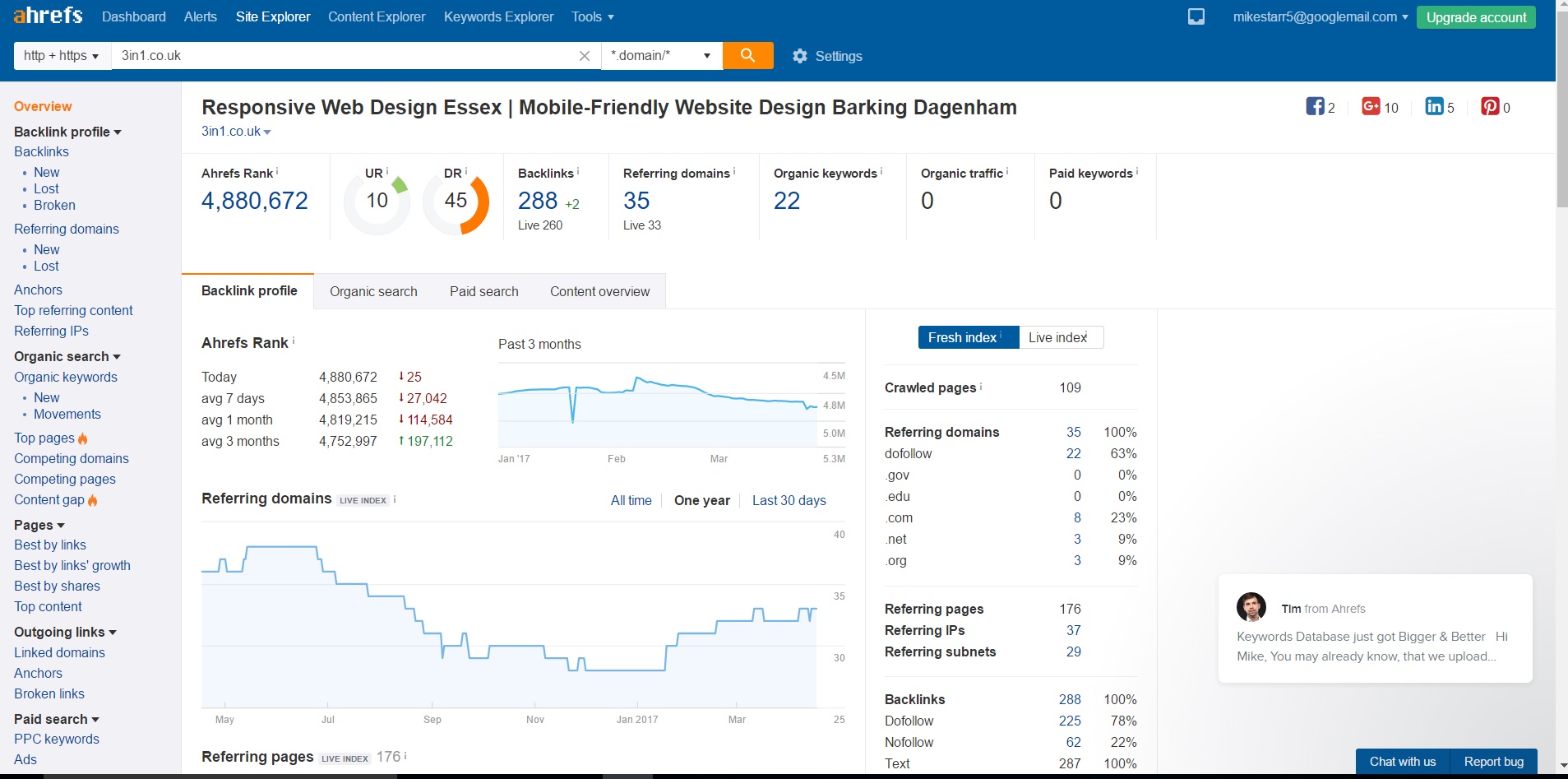This screenshot has width=1568, height=779.
Task: Open Referring IPs sidebar link
Action: (51, 331)
